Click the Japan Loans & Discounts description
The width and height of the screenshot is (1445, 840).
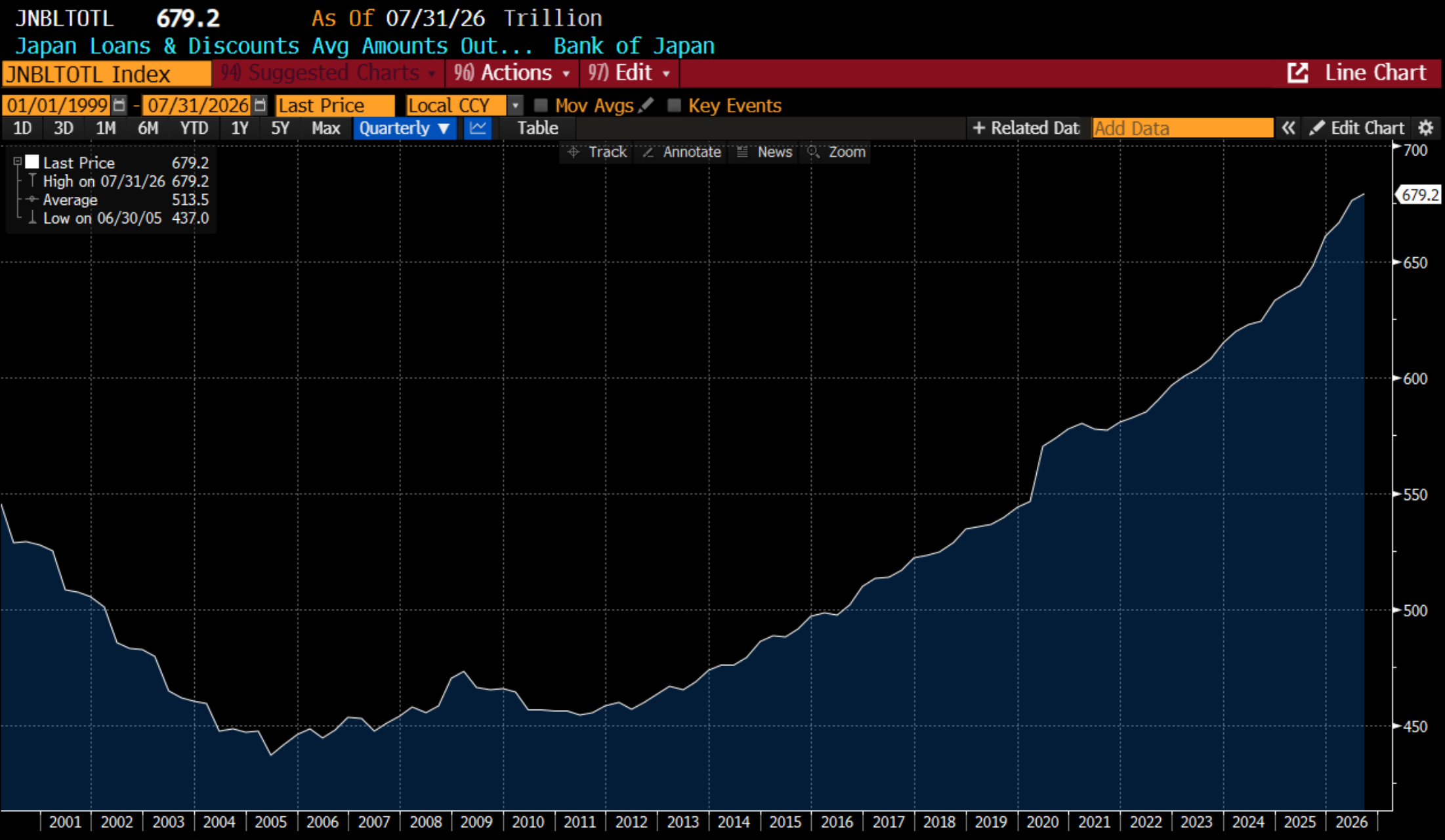click(x=274, y=46)
